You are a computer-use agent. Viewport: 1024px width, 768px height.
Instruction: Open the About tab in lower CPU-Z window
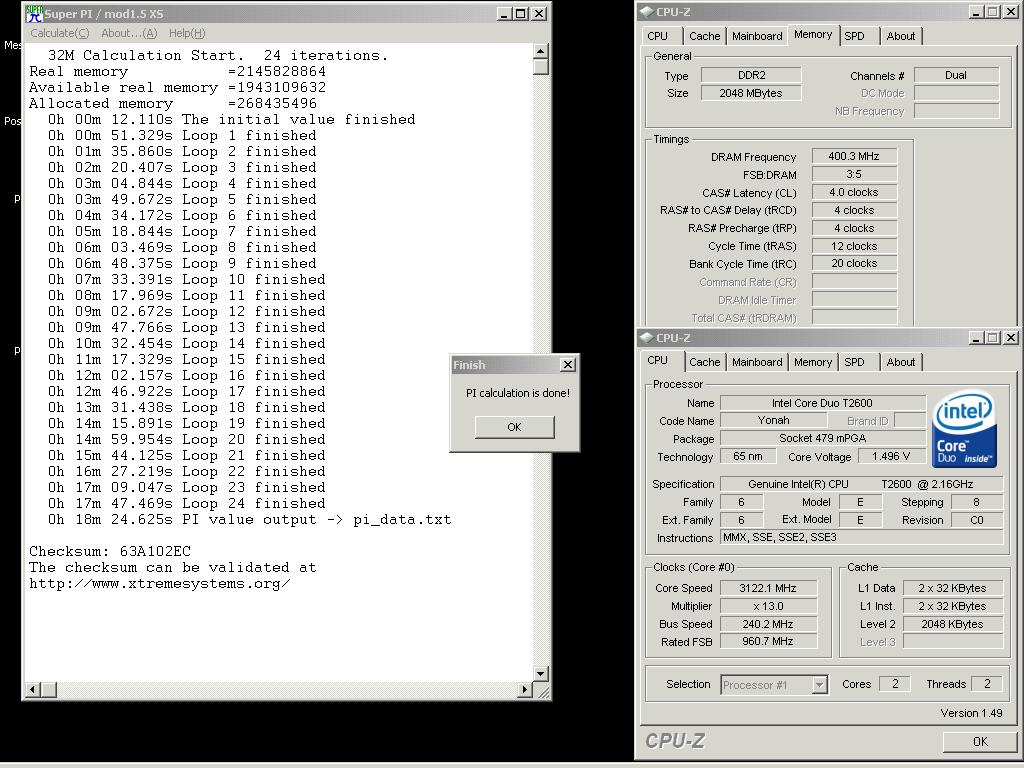click(901, 362)
